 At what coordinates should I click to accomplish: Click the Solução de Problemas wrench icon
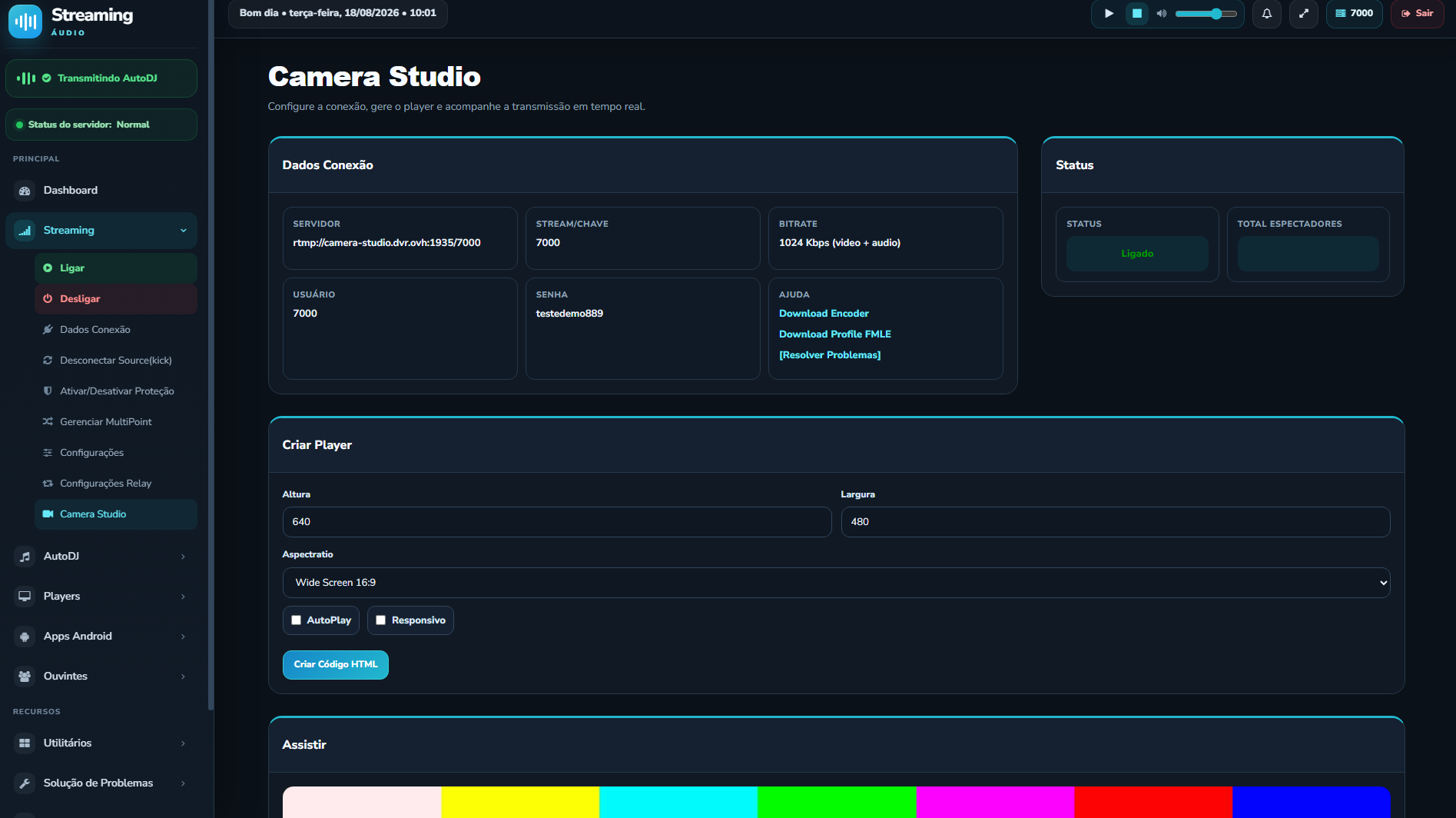pos(25,783)
